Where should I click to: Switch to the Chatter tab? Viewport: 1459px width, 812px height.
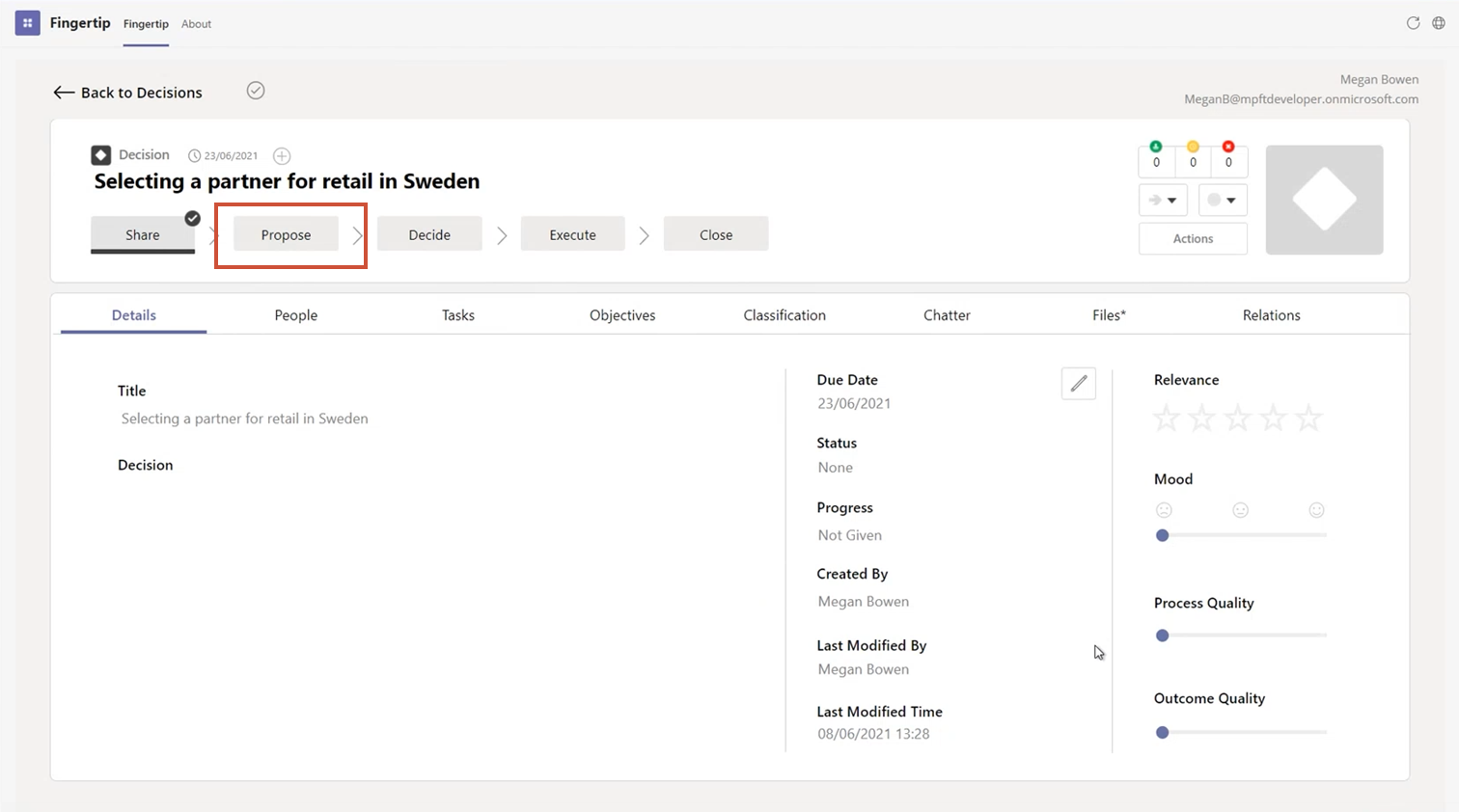point(947,315)
